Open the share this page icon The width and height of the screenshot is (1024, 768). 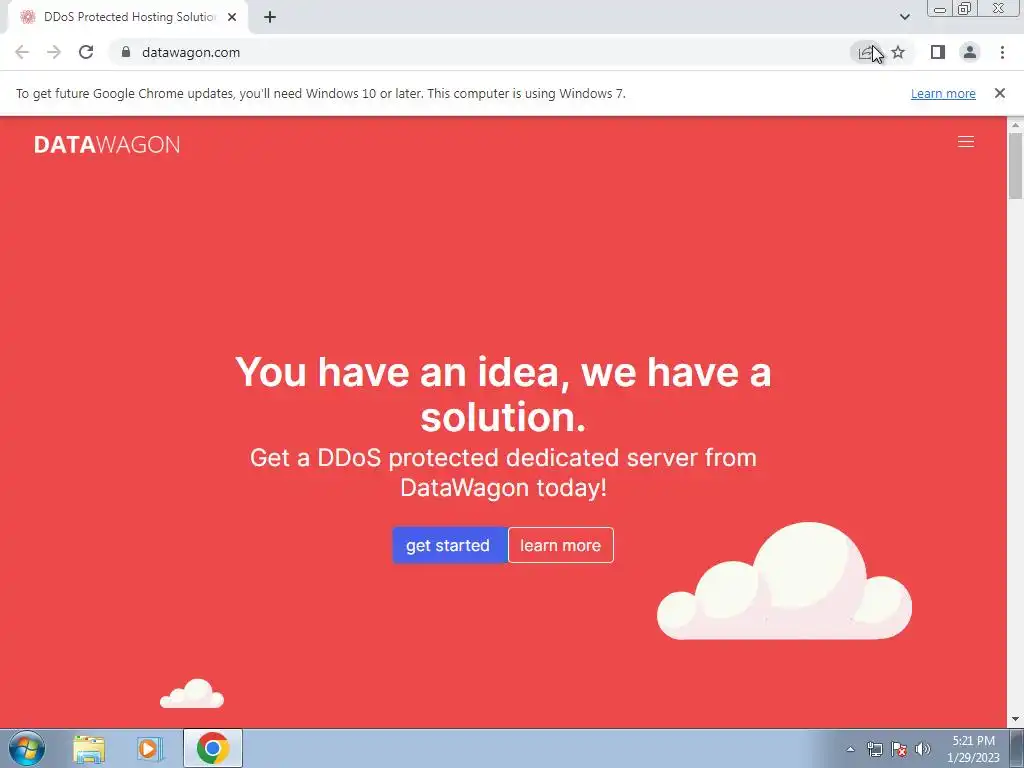pos(865,52)
